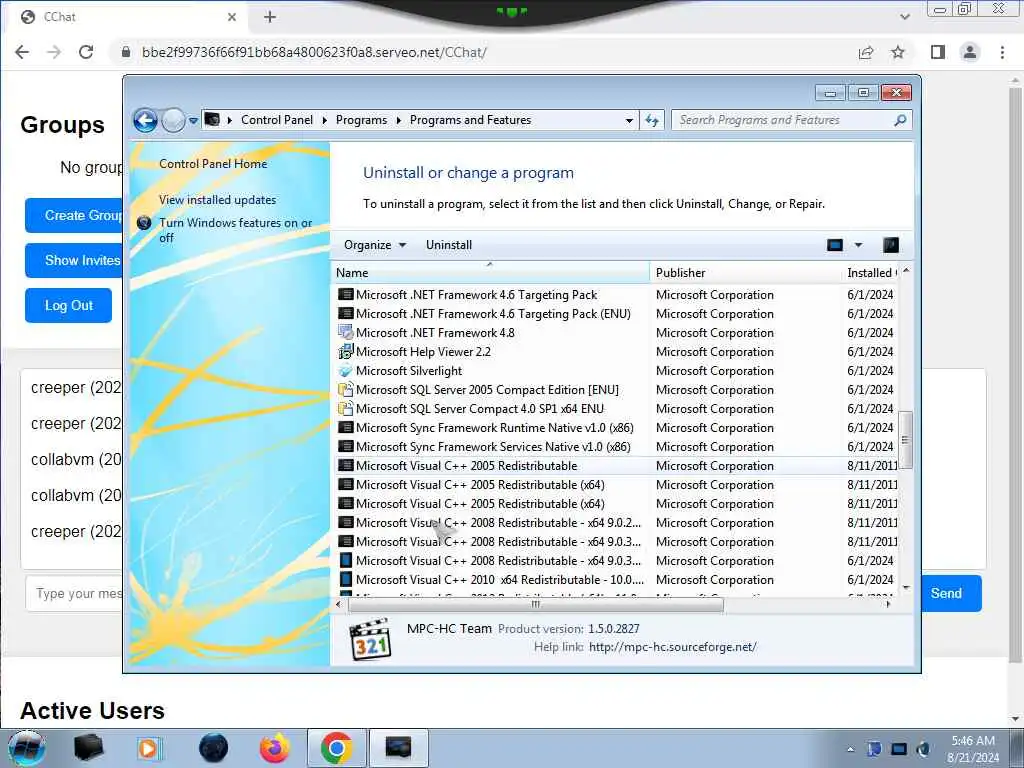Open Turn Windows features on or off
1024x768 pixels.
[x=236, y=230]
